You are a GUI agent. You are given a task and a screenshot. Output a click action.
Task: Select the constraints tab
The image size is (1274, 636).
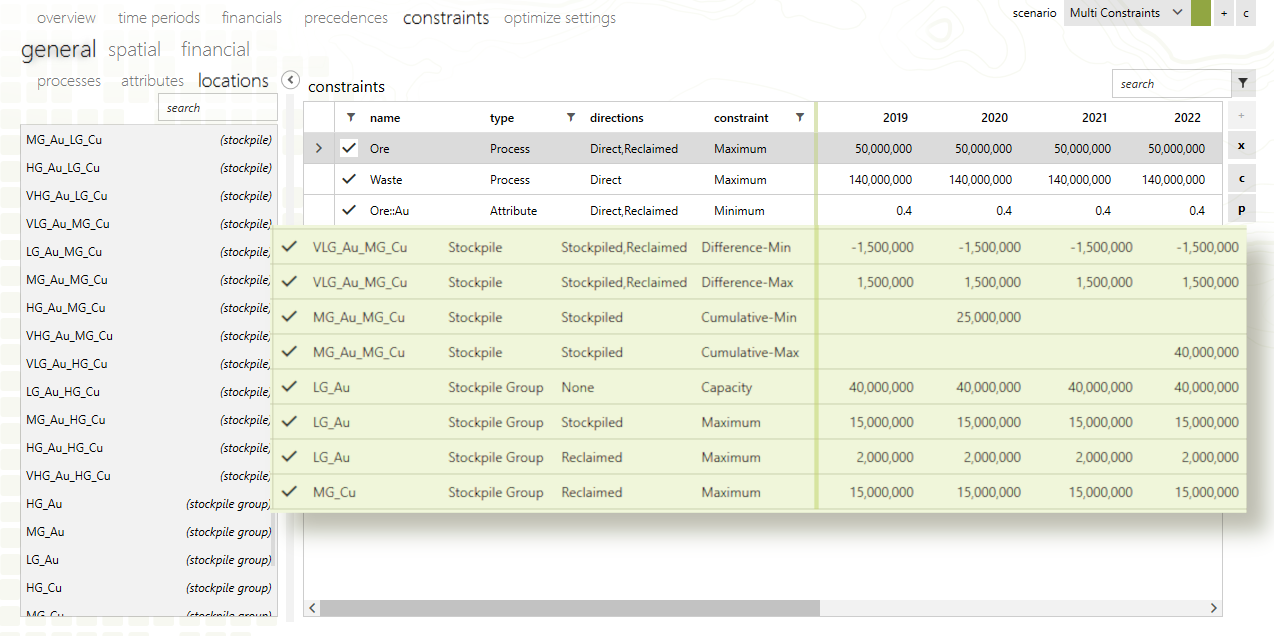446,18
